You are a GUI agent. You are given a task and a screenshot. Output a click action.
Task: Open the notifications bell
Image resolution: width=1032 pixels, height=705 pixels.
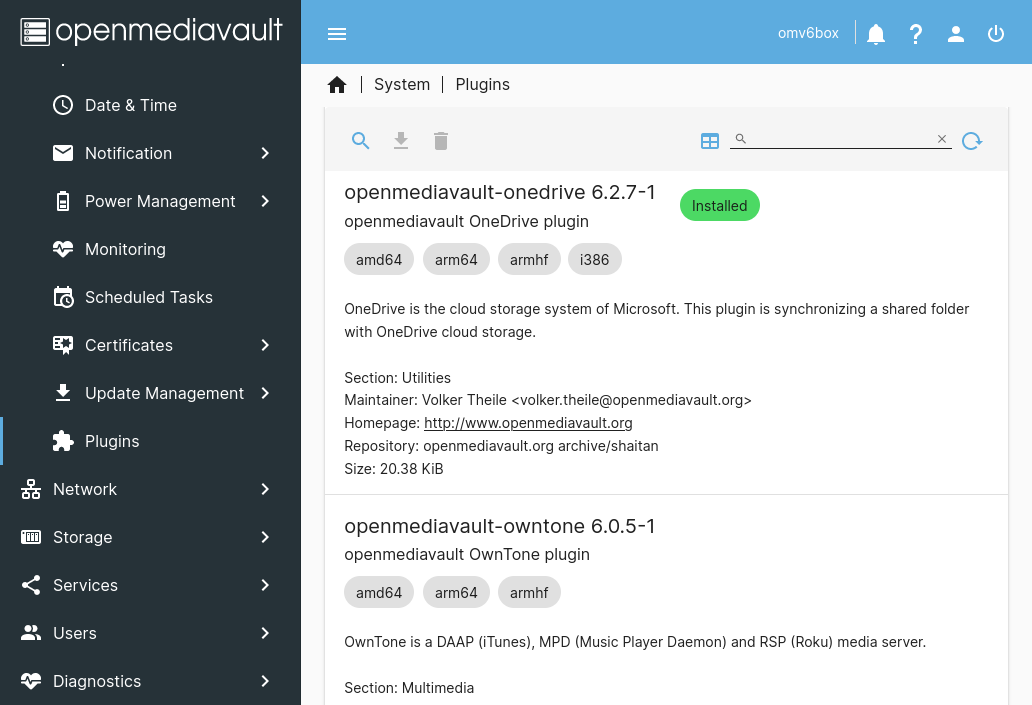(875, 34)
